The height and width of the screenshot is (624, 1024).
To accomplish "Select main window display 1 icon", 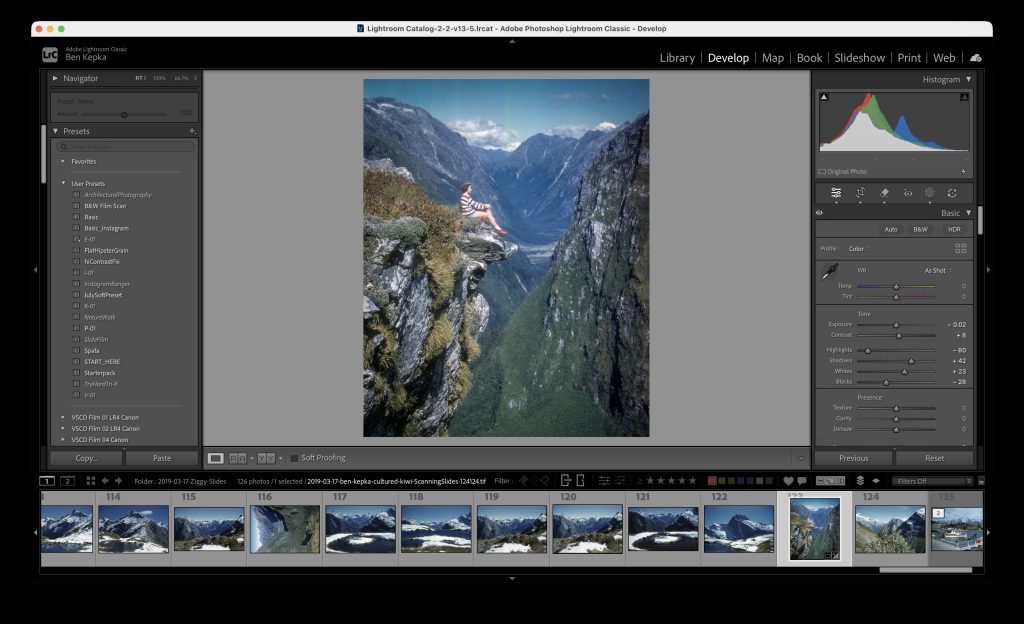I will tap(47, 480).
